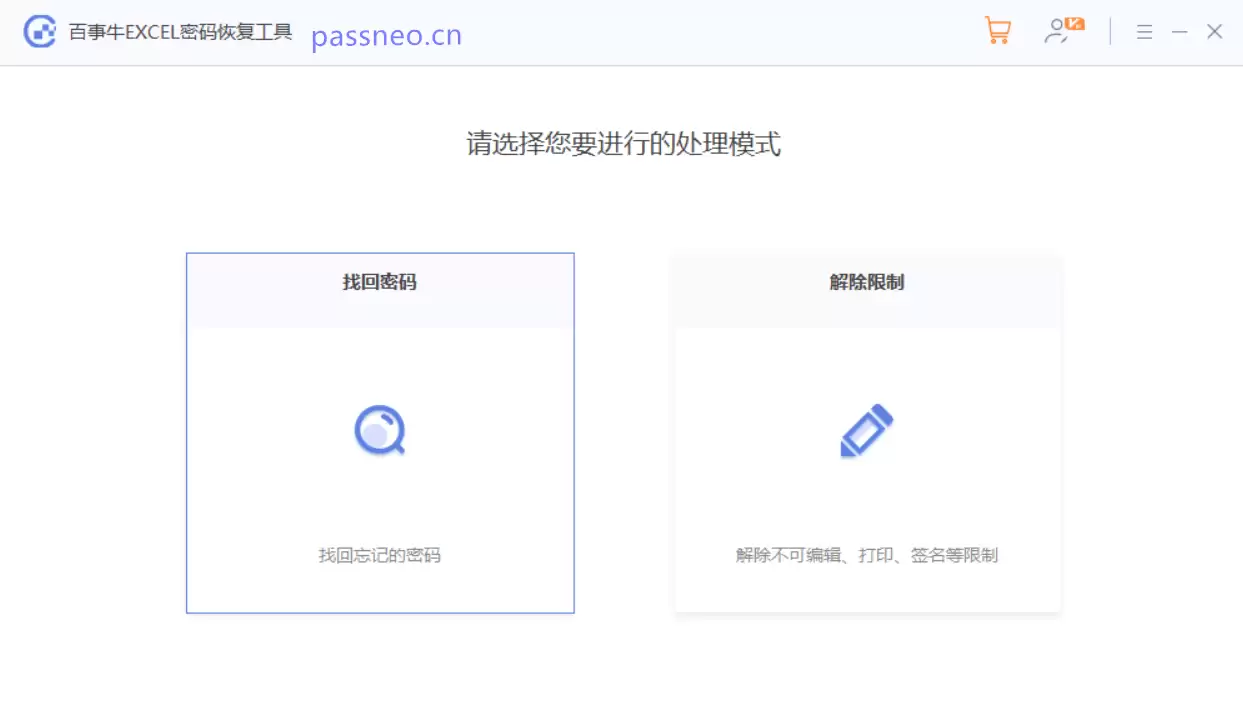Click the 找回忘记的密码 description text
The height and width of the screenshot is (721, 1243).
pos(380,555)
